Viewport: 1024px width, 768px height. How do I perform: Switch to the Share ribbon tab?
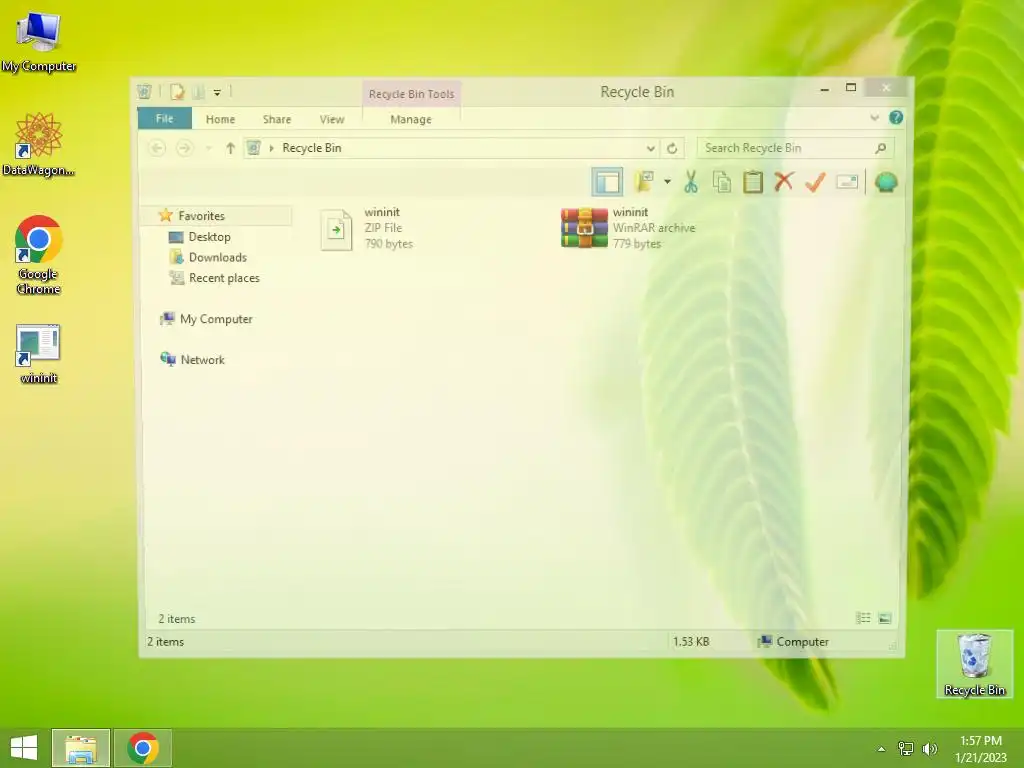277,120
